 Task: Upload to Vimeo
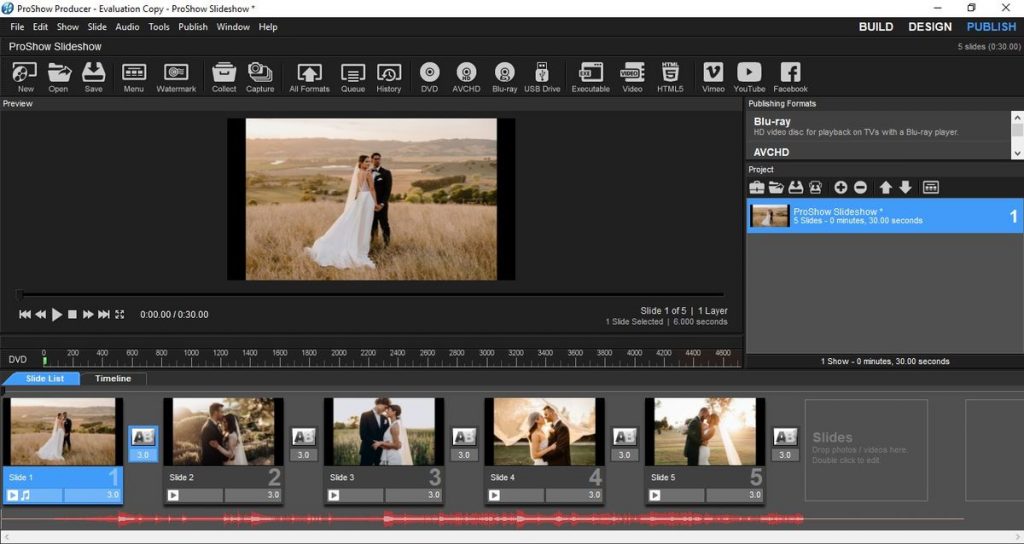[x=713, y=77]
